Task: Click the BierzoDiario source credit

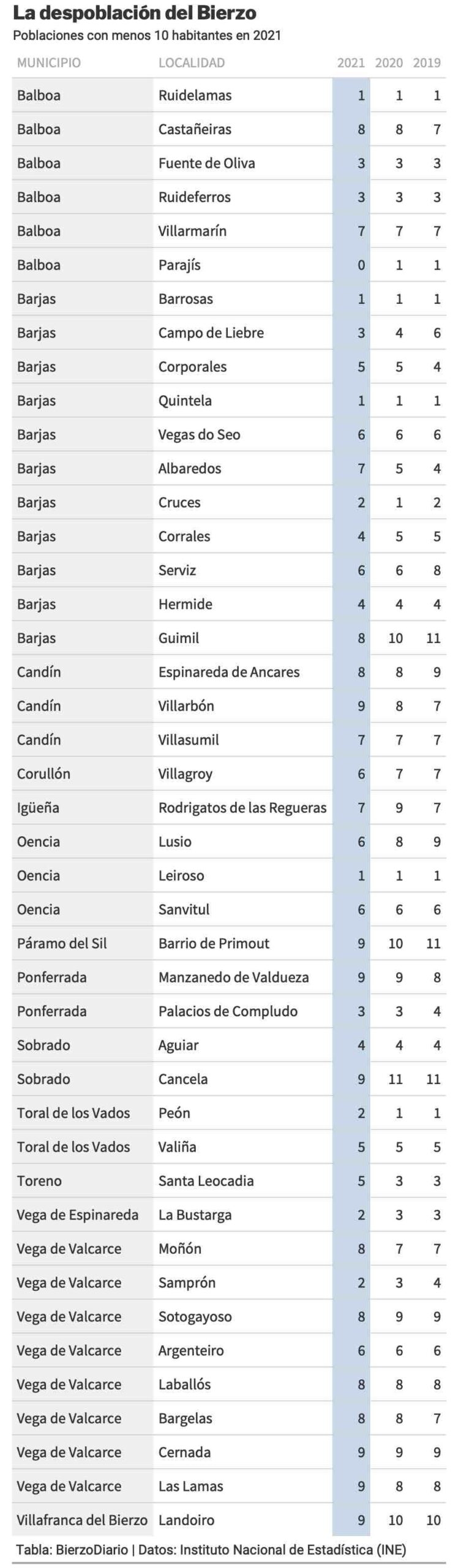Action: click(x=92, y=1550)
